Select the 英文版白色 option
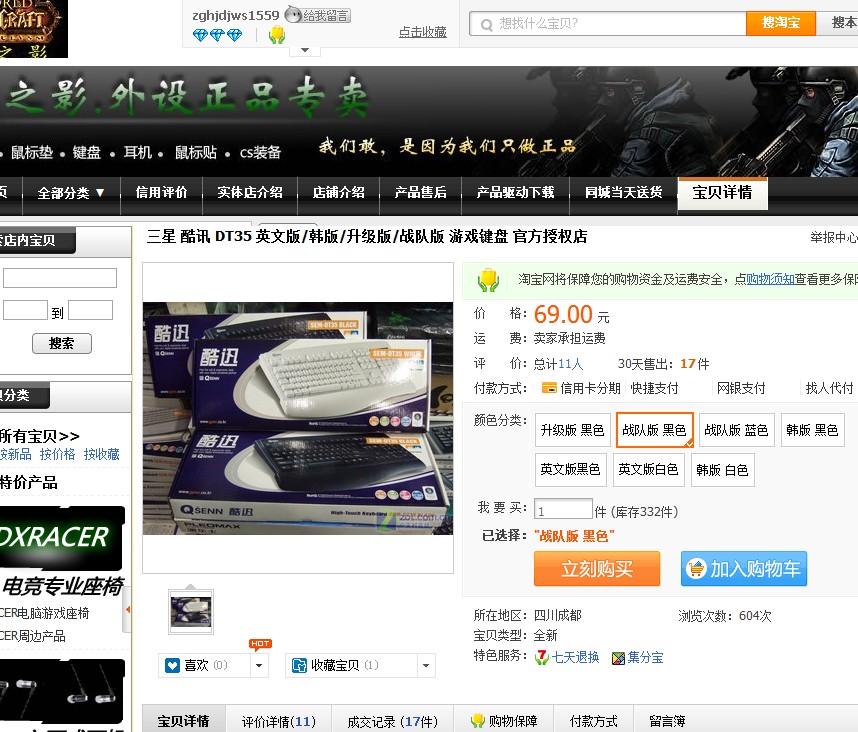The height and width of the screenshot is (732, 858). (x=648, y=469)
